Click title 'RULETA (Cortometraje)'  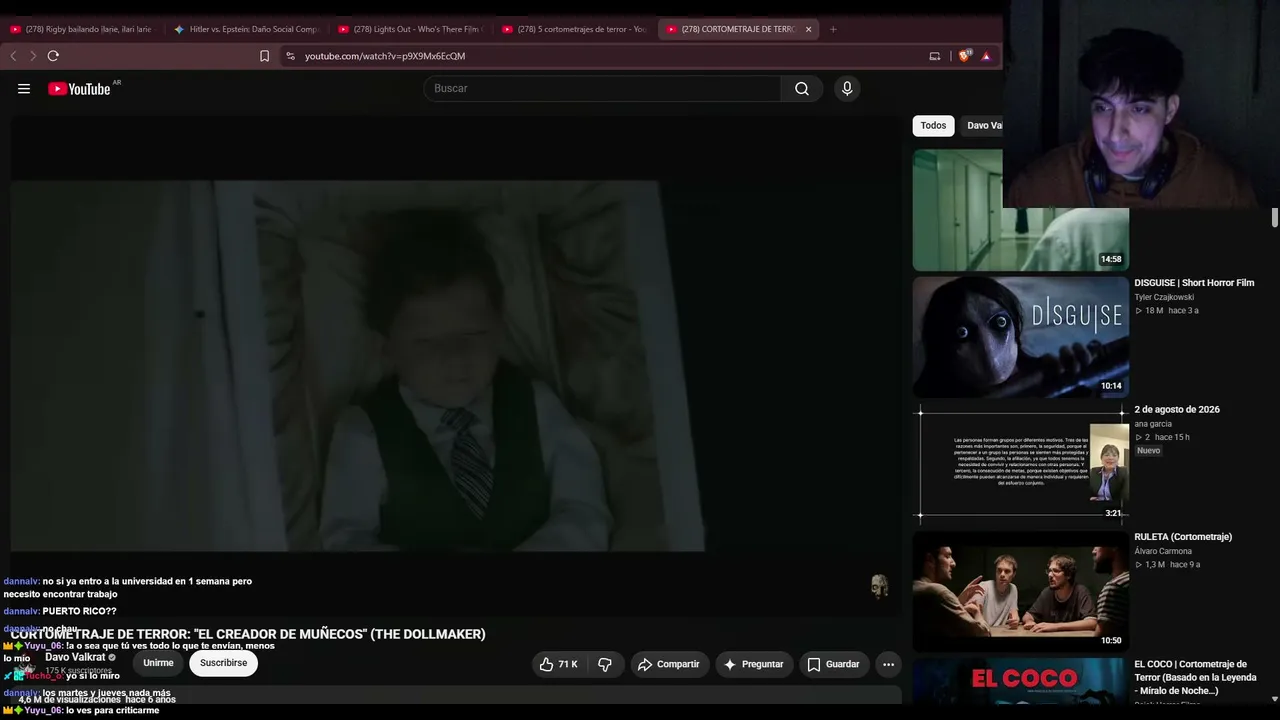[1183, 537]
